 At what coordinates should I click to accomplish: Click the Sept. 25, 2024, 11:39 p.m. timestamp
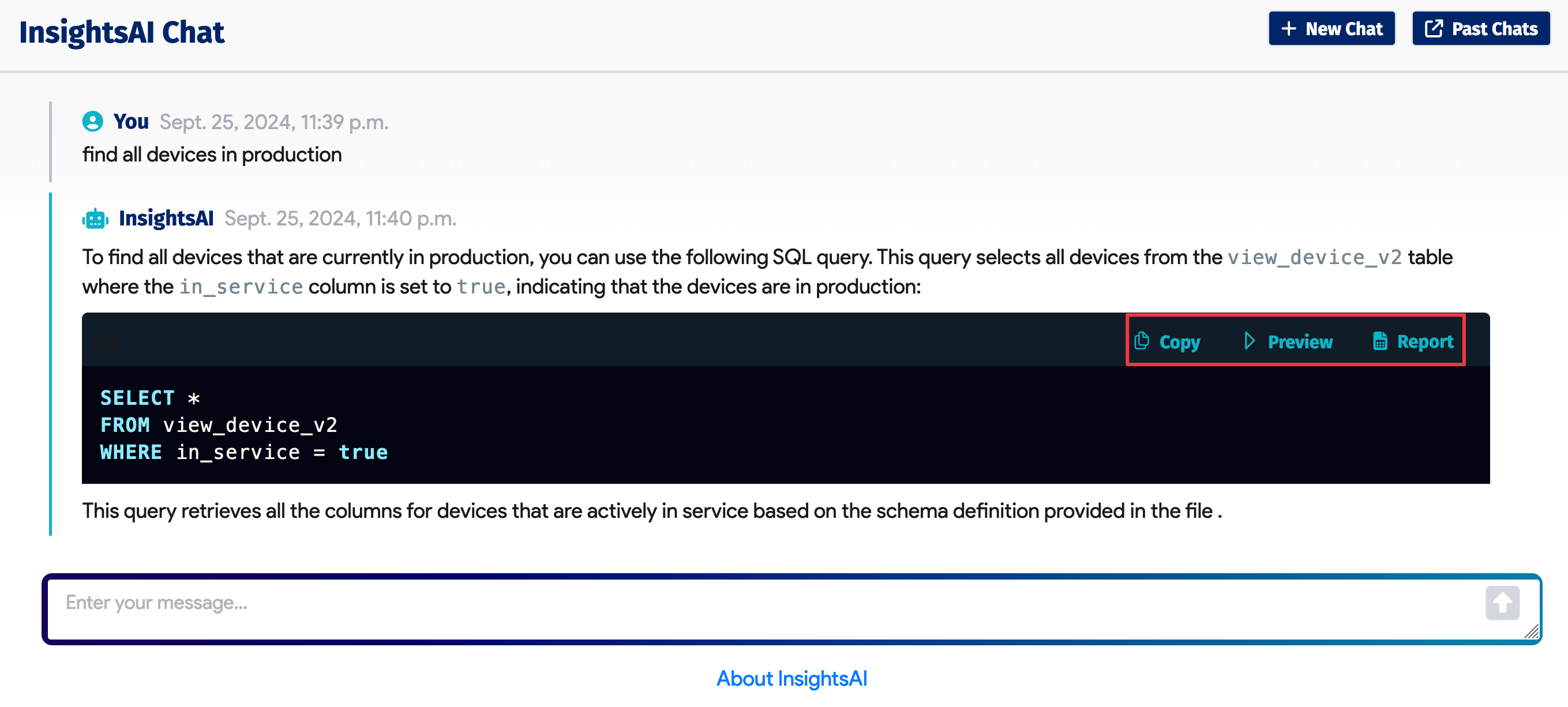pyautogui.click(x=274, y=122)
